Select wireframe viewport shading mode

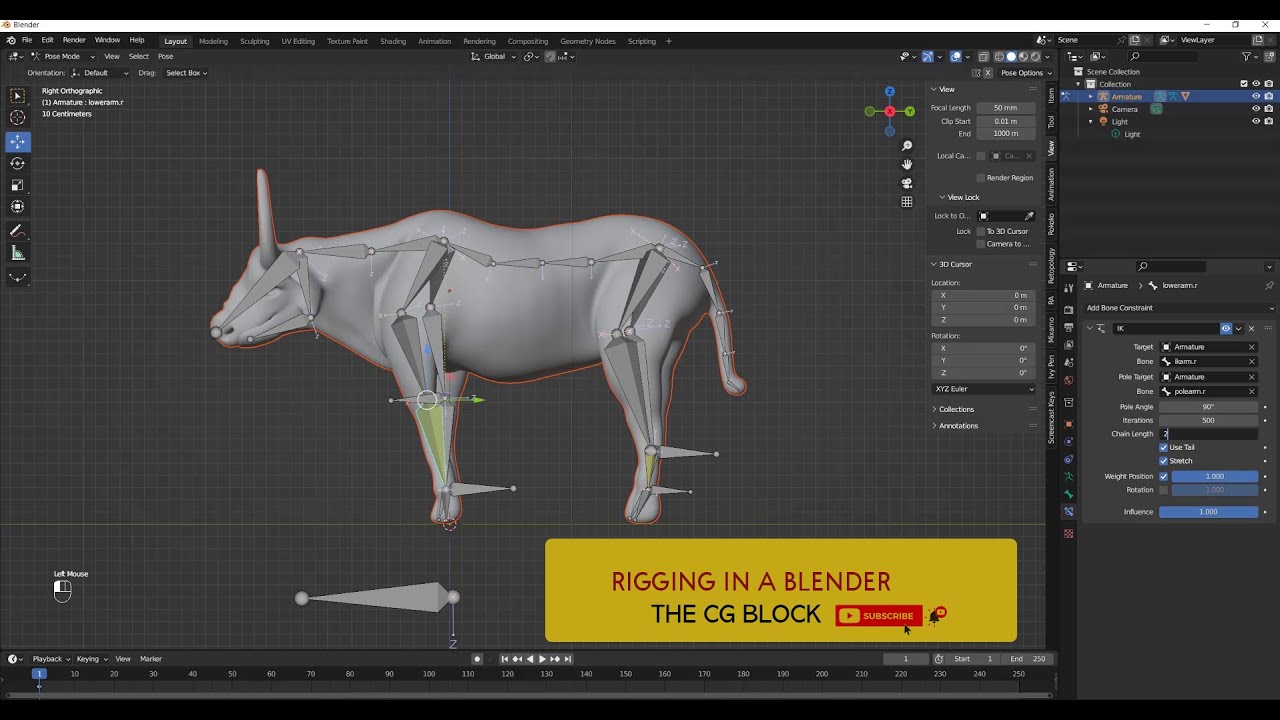pos(999,56)
